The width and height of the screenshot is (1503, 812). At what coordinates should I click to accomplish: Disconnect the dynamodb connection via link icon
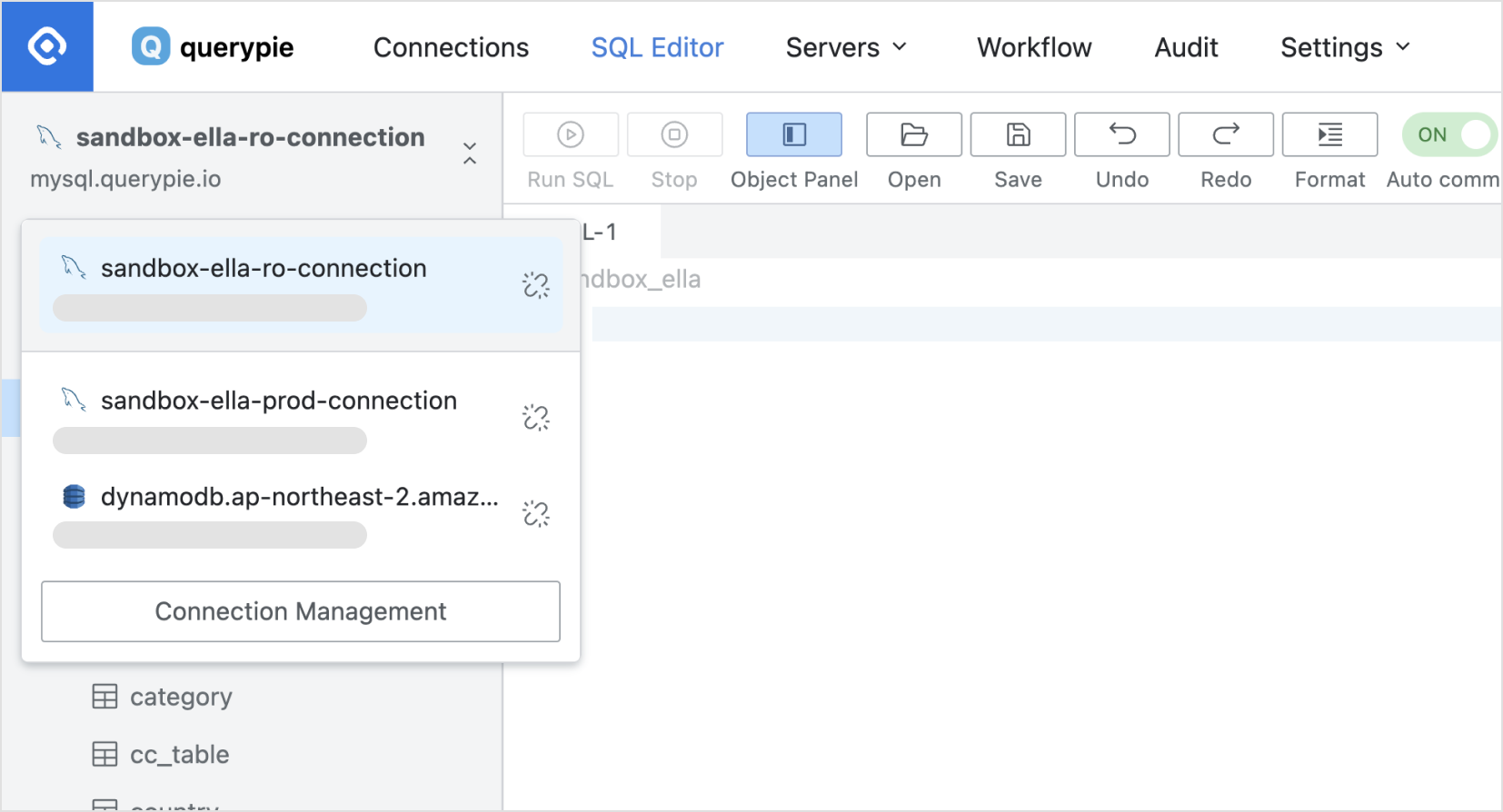536,514
